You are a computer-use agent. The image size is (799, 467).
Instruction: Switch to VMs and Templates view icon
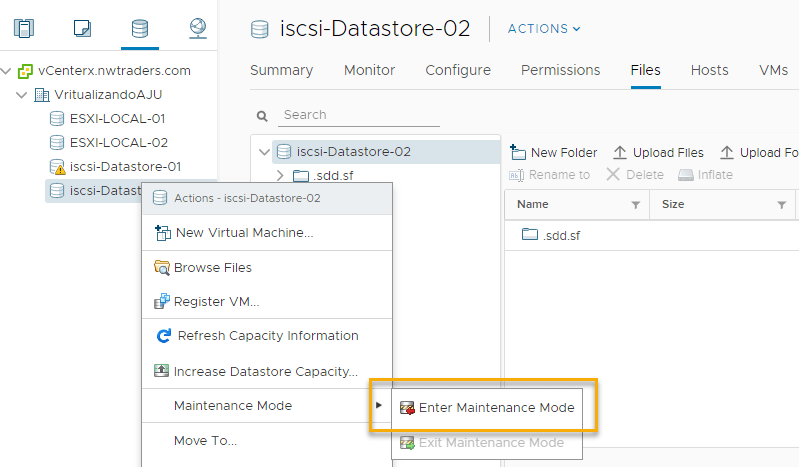click(x=83, y=27)
